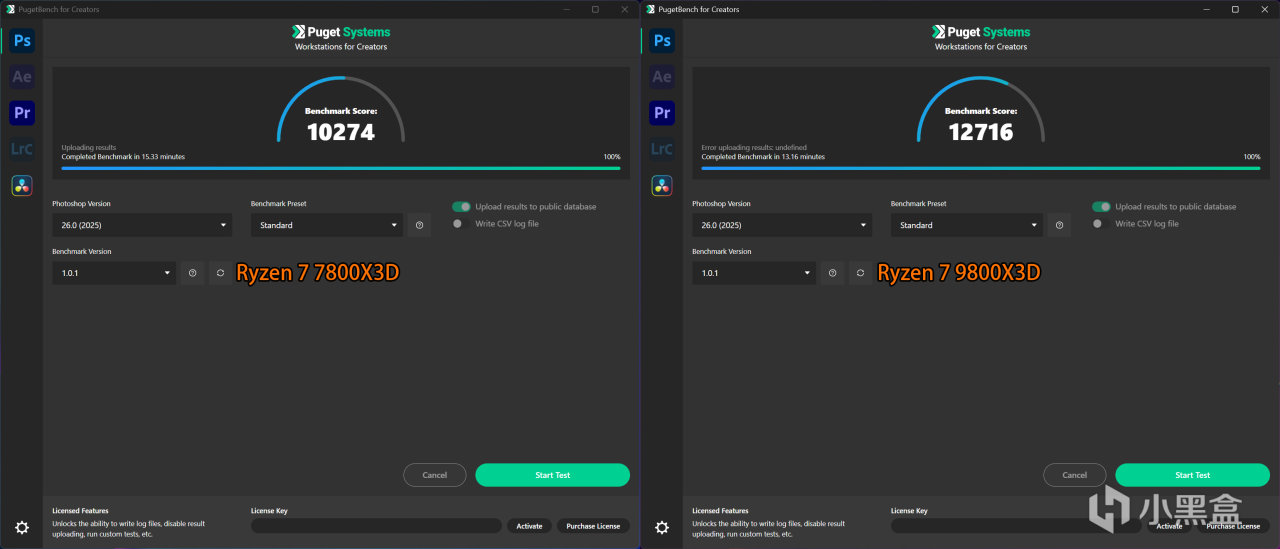Screen dimensions: 1280x549
Task: Select Photoshop icon in right window sidebar
Action: point(662,41)
